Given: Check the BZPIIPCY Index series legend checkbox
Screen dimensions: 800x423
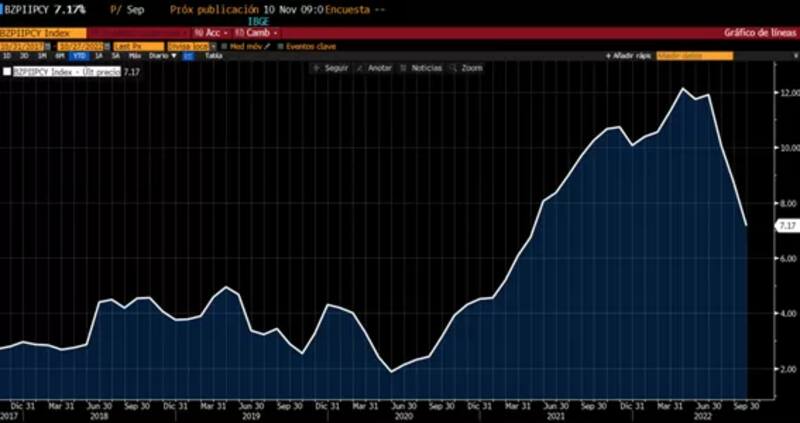Looking at the screenshot, I should pos(7,72).
